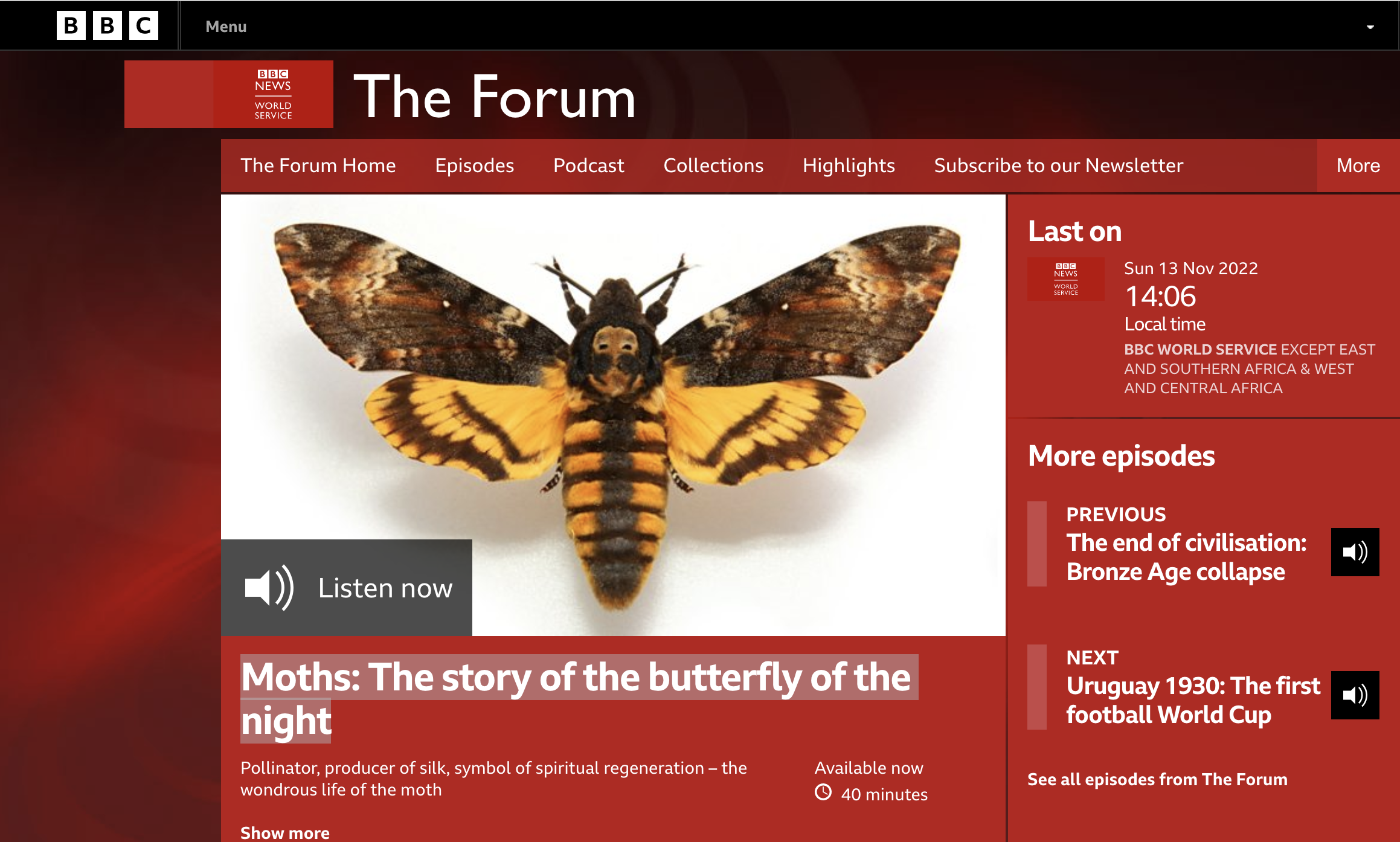Viewport: 1400px width, 842px height.
Task: Play the Uruguay 1930 episode speaker icon
Action: (x=1355, y=695)
